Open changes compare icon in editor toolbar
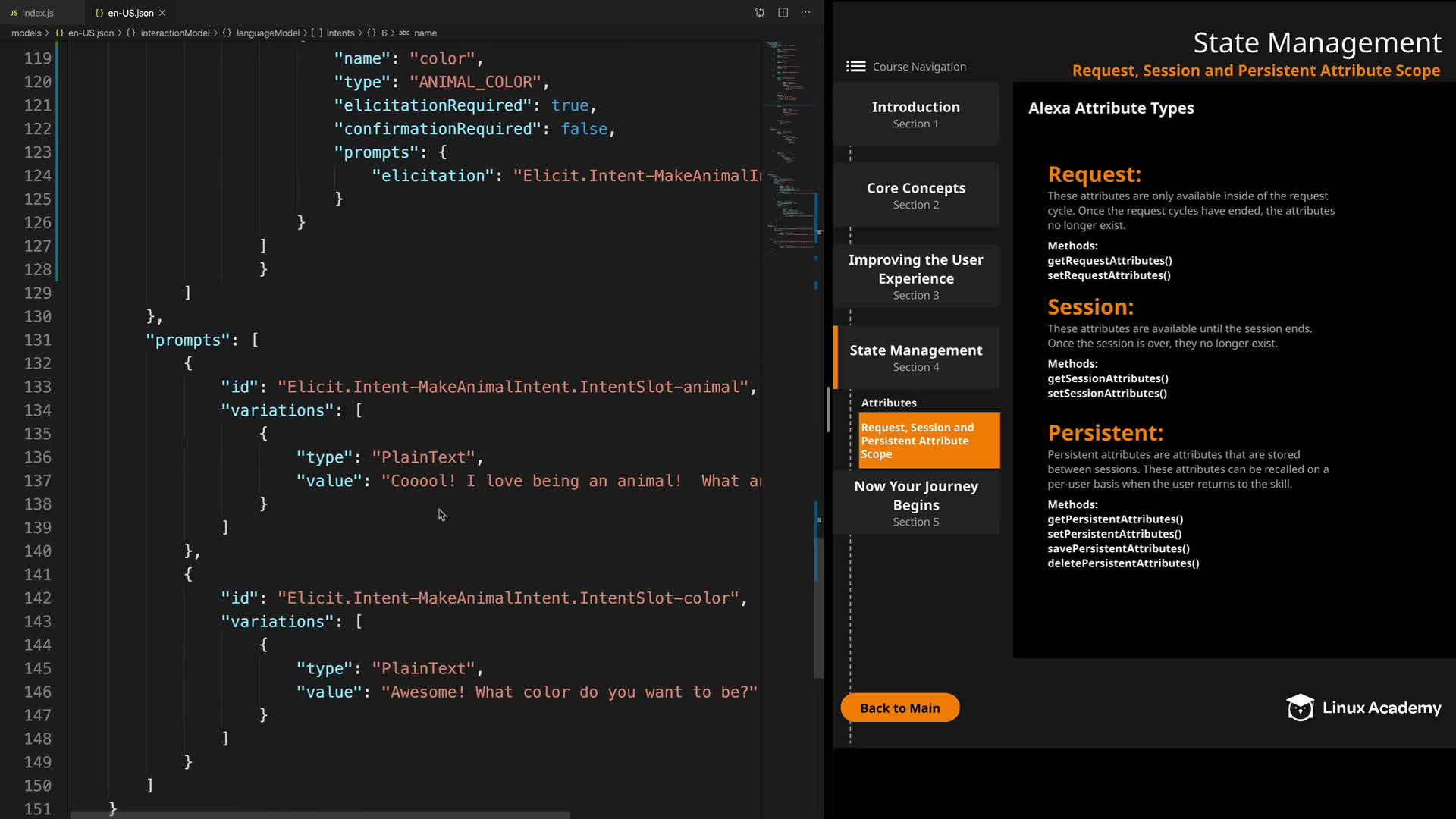Image resolution: width=1456 pixels, height=819 pixels. 760,13
